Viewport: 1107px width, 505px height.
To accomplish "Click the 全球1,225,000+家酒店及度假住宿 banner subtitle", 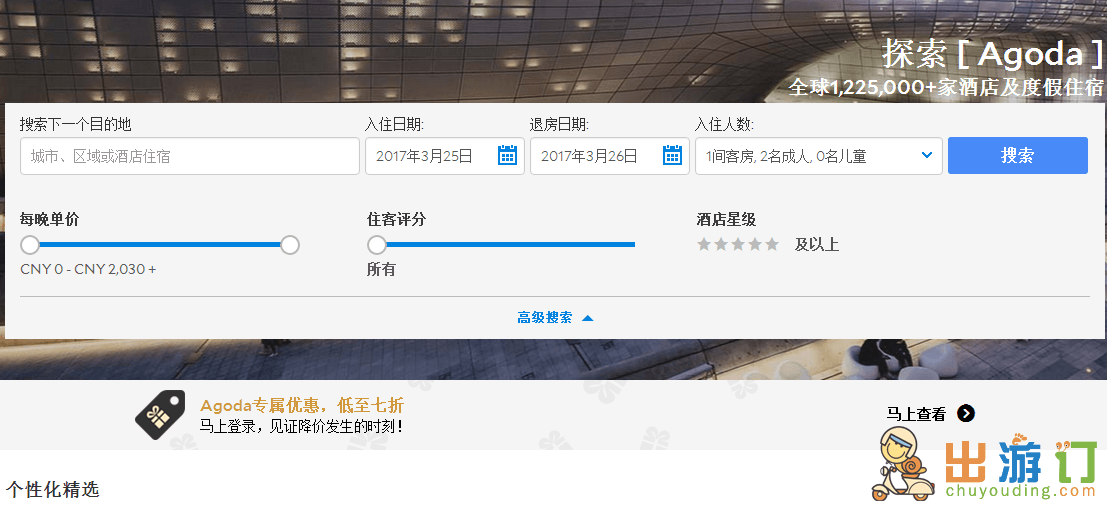I will pos(946,88).
